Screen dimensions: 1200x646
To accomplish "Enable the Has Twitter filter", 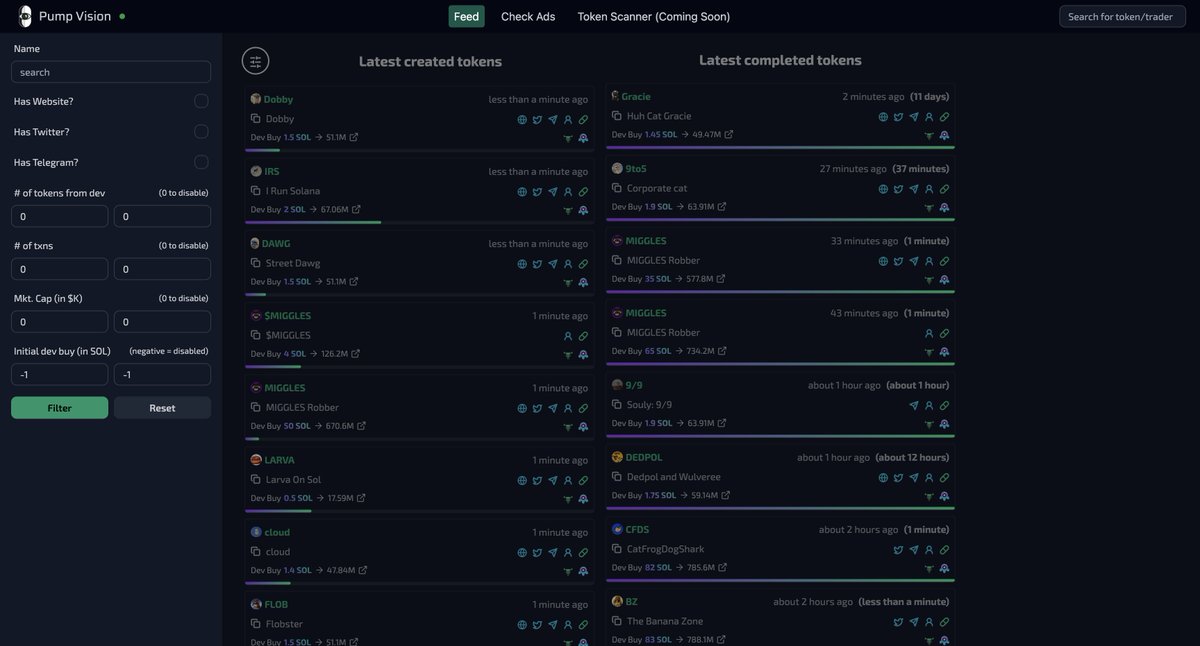I will tap(201, 131).
